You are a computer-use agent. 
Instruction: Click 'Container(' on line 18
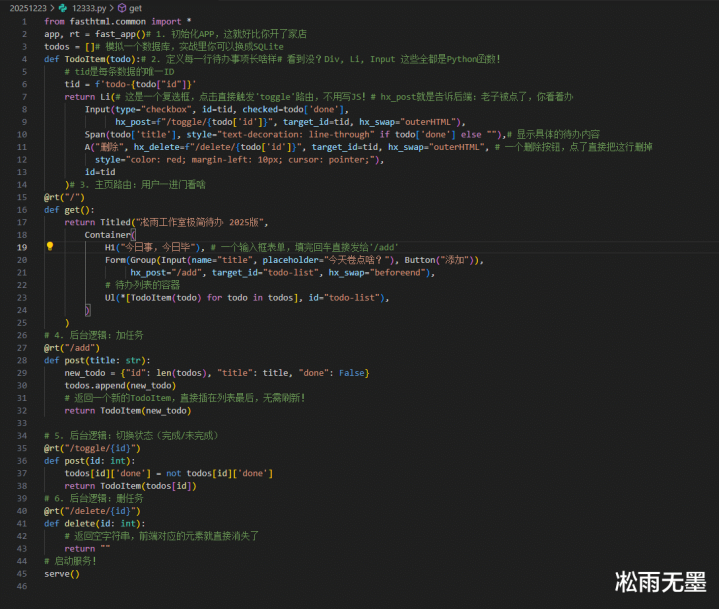tap(110, 235)
